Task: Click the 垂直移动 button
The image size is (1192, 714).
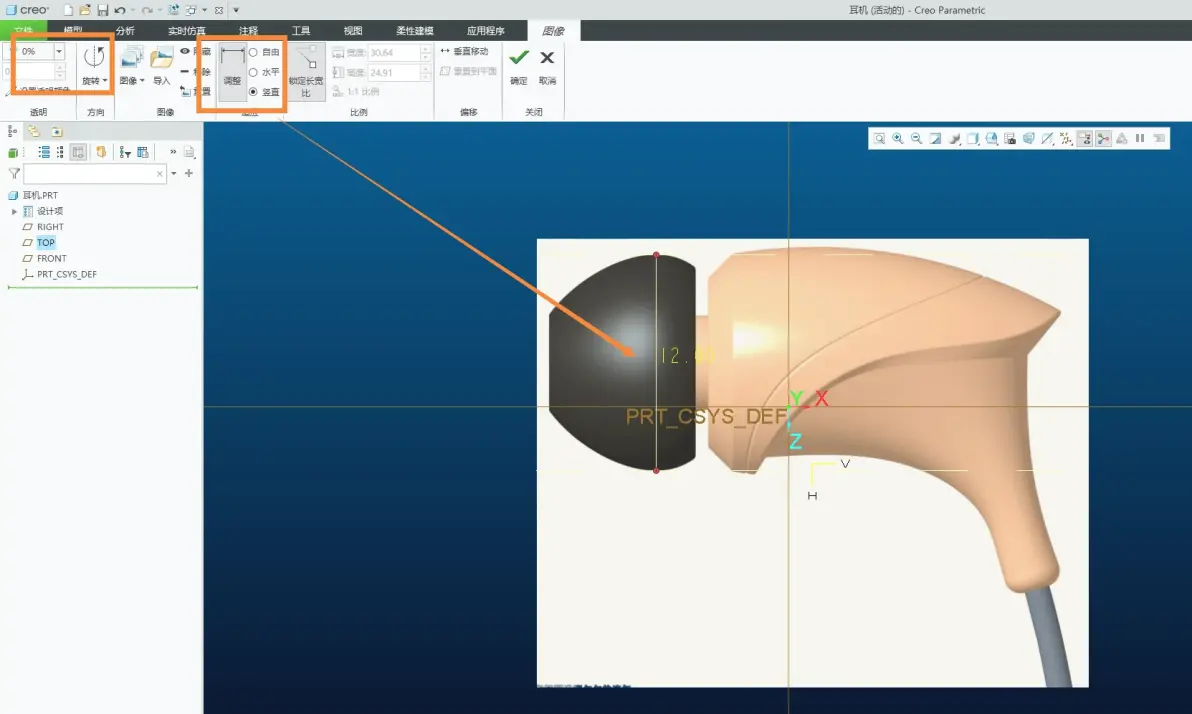Action: pyautogui.click(x=464, y=51)
